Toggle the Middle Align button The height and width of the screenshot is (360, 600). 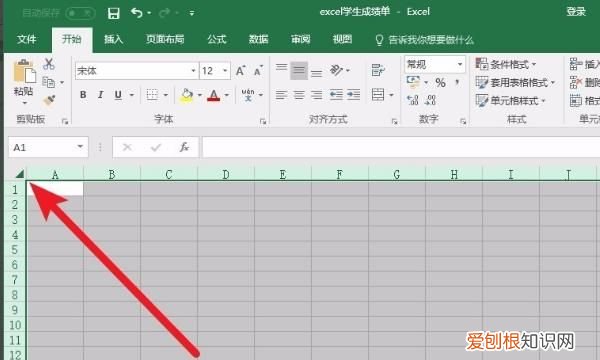point(299,70)
